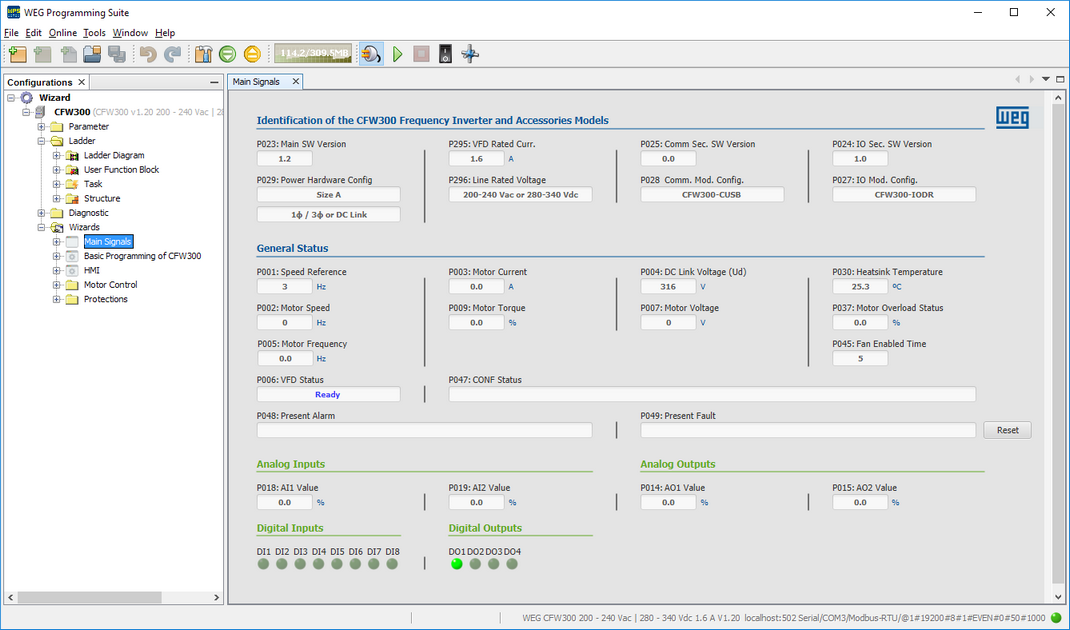Expand the Diagnostic folder node
Viewport: 1070px width, 630px height.
click(42, 213)
